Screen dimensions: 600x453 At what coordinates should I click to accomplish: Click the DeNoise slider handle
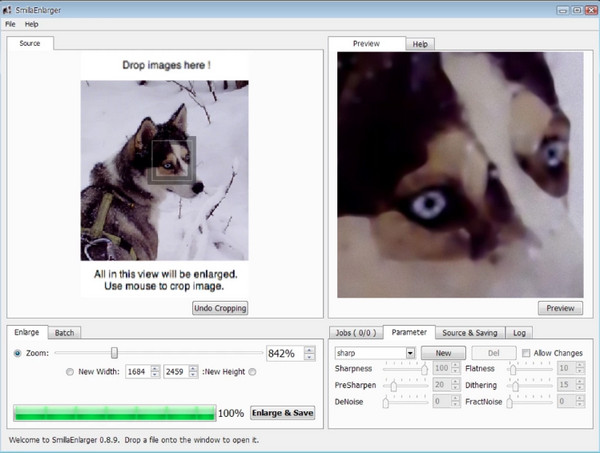386,402
